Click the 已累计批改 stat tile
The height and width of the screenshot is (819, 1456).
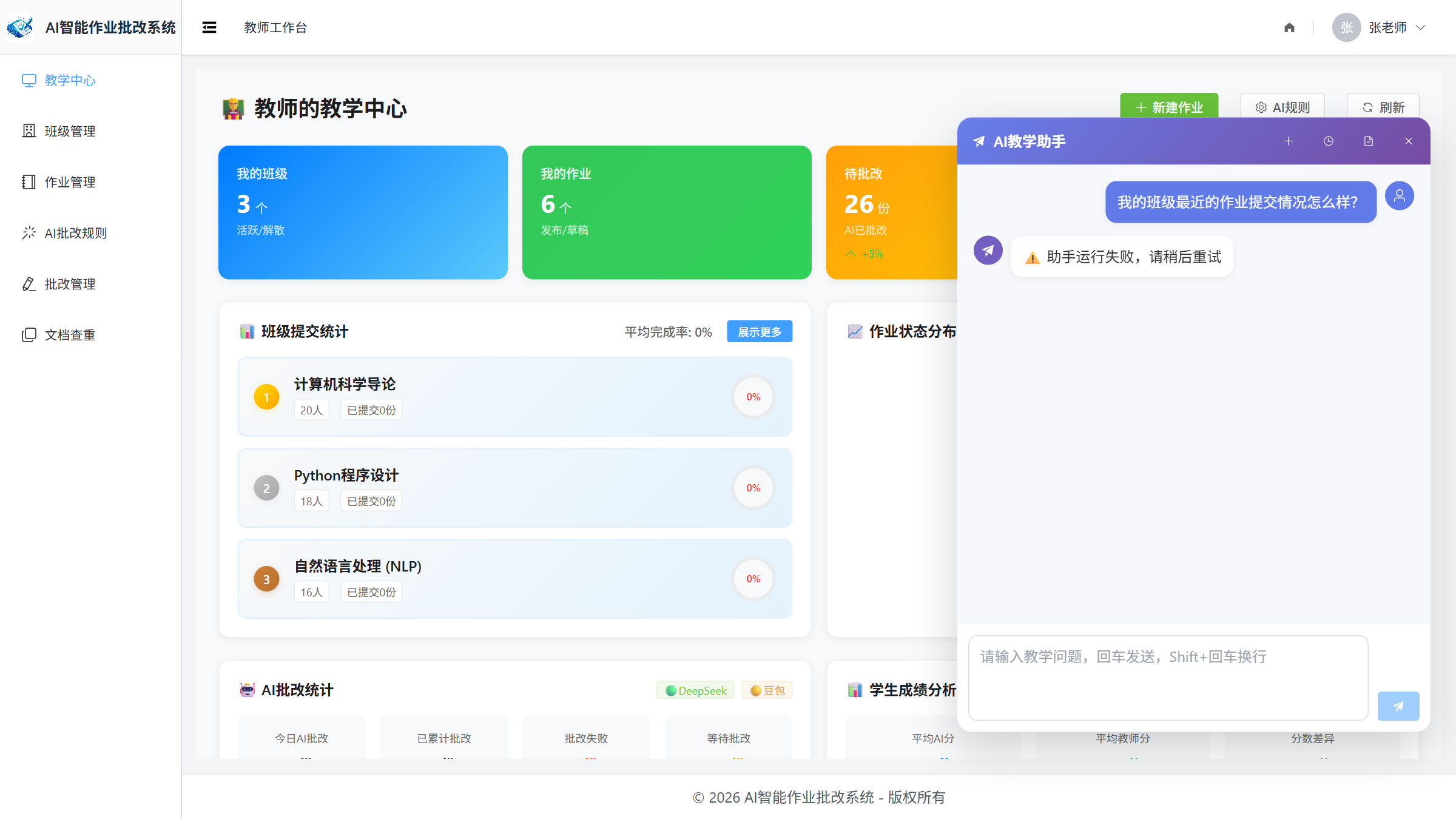(x=444, y=738)
